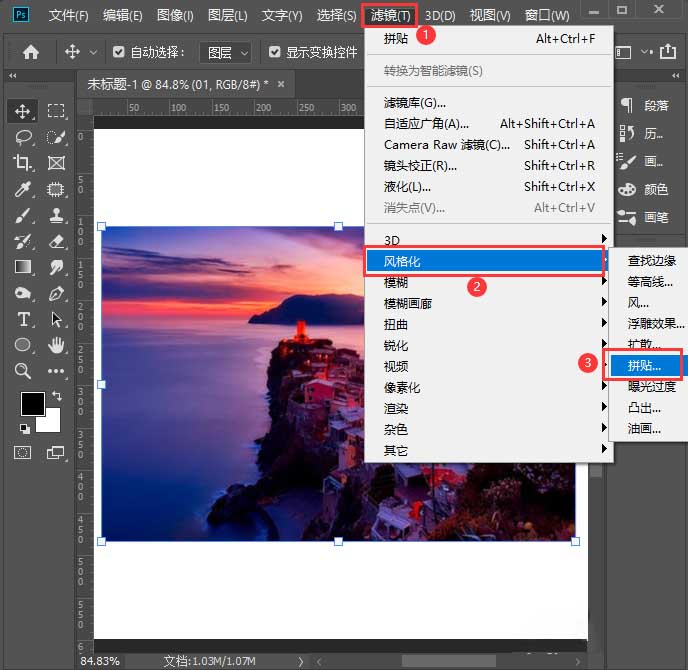This screenshot has height=670, width=688.
Task: Open the Brush Settings panel
Action: click(641, 161)
